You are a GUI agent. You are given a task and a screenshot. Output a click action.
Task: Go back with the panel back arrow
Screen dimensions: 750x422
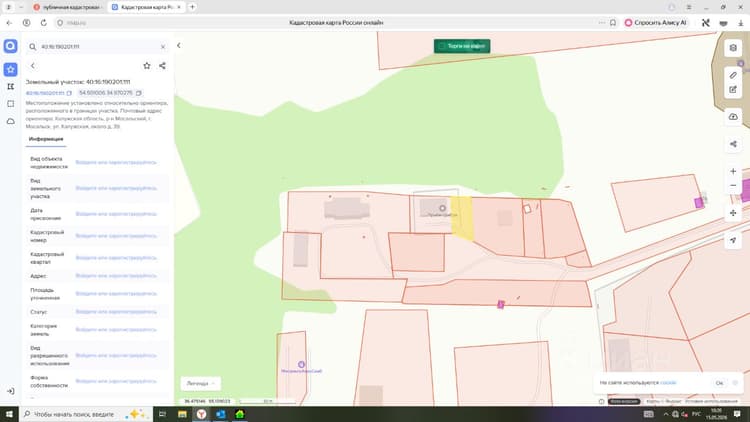(33, 66)
